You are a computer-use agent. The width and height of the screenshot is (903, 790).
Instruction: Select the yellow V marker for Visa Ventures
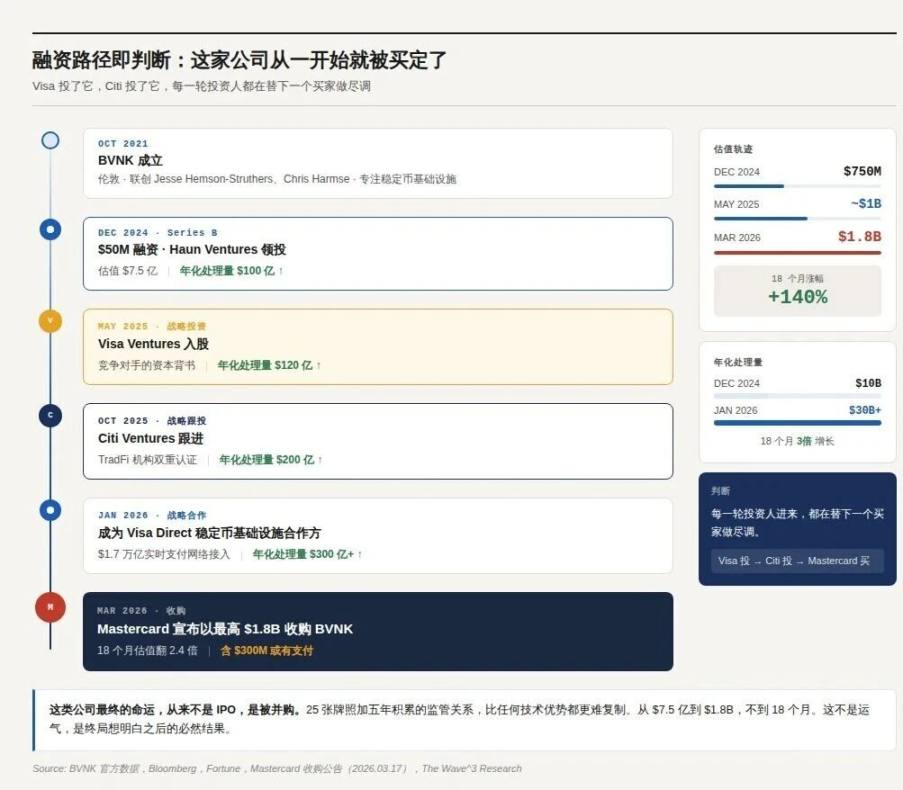(50, 321)
